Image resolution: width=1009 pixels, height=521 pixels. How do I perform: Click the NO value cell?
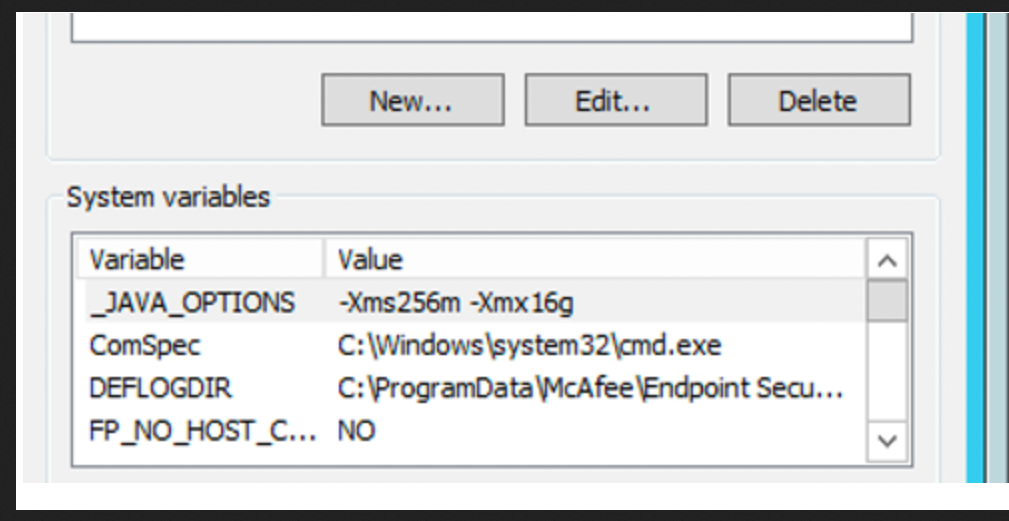(x=356, y=431)
